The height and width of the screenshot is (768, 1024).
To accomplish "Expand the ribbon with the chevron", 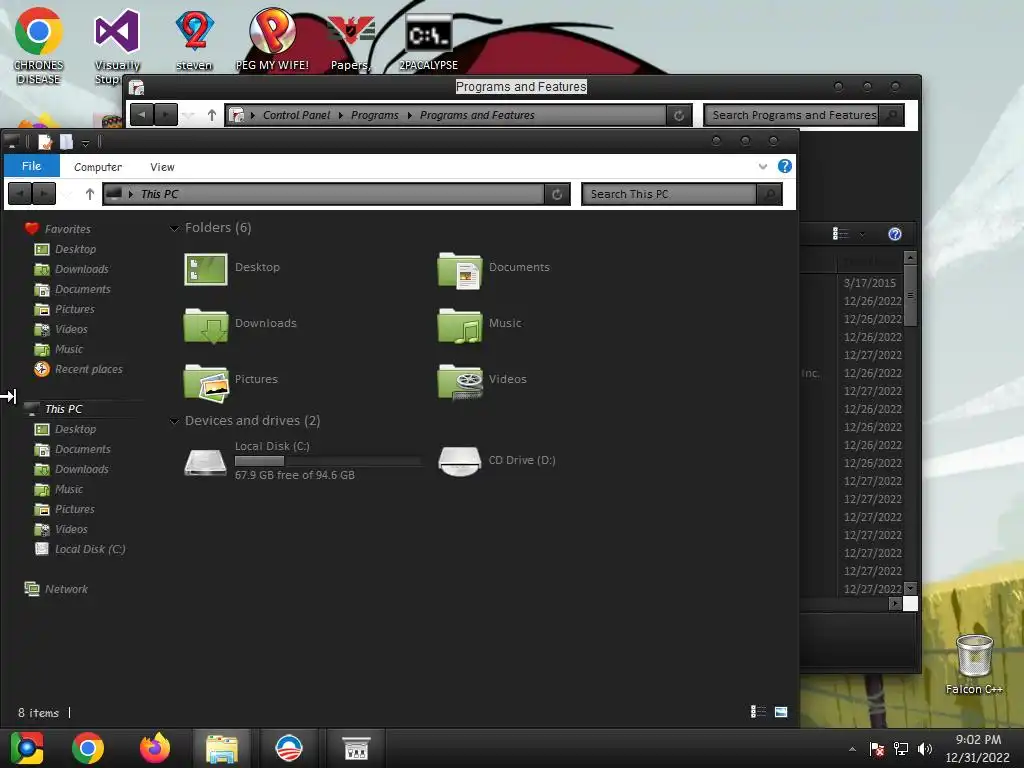I will [x=763, y=167].
